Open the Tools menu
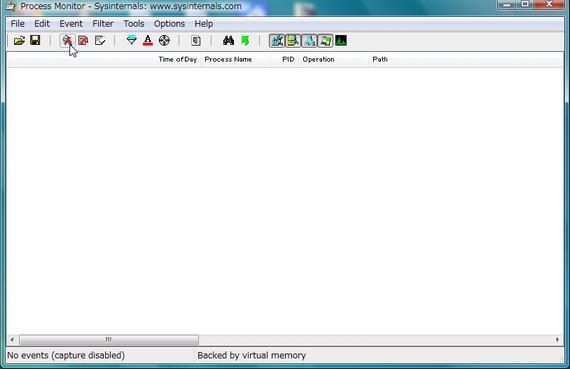This screenshot has width=570, height=369. 134,24
